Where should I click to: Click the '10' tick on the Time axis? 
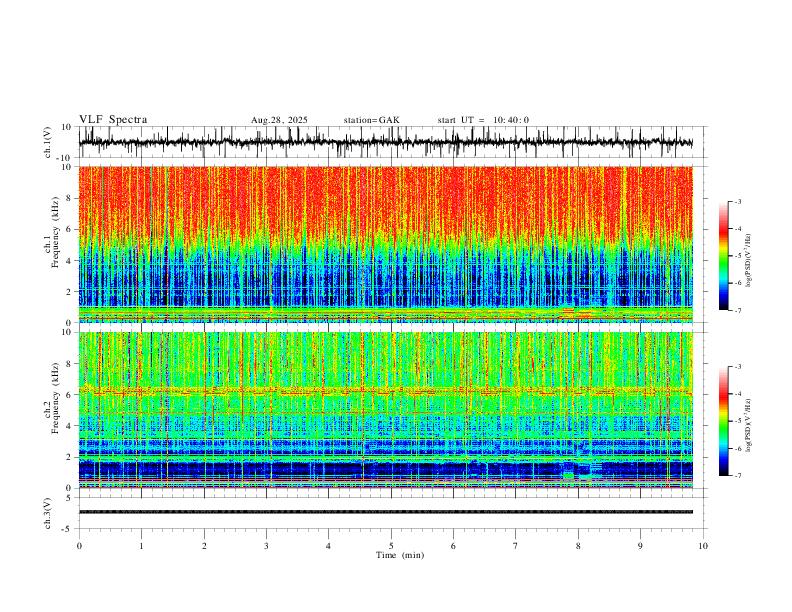pyautogui.click(x=703, y=546)
